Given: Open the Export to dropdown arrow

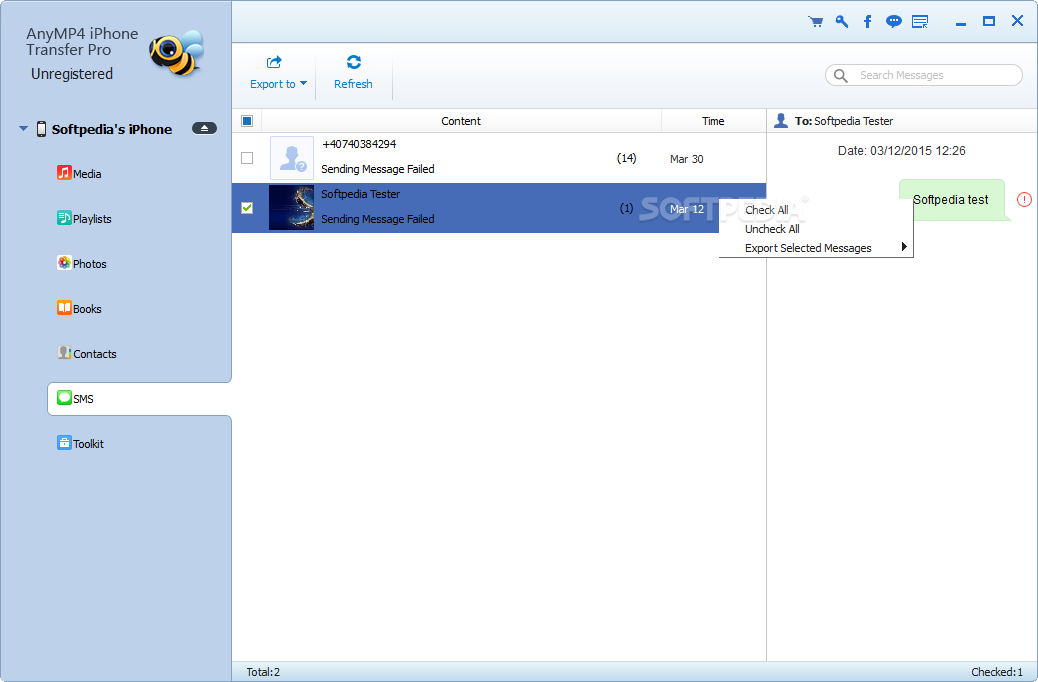Looking at the screenshot, I should click(303, 83).
